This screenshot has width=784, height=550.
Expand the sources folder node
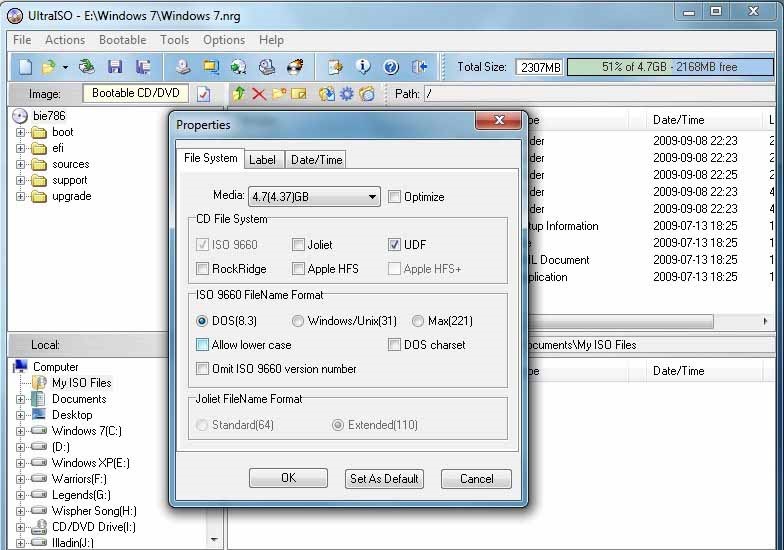tap(20, 164)
